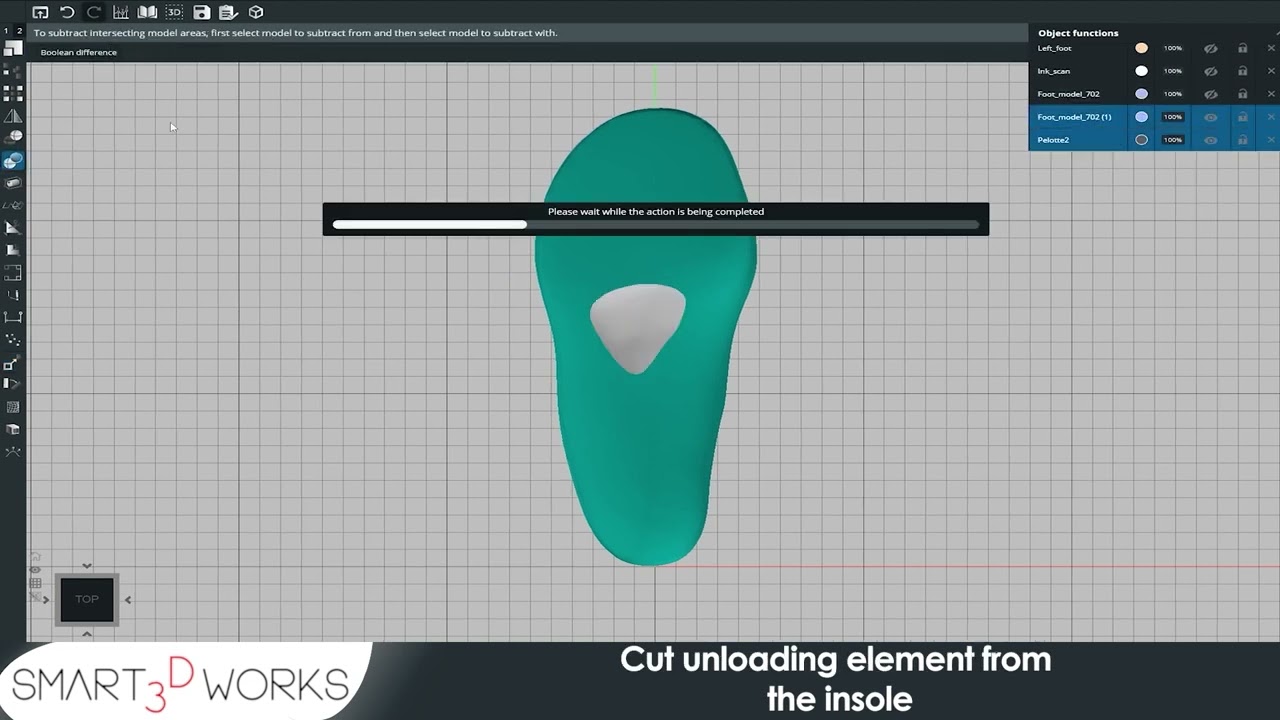1280x720 pixels.
Task: Switch to workspace tab 2
Action: [x=20, y=31]
